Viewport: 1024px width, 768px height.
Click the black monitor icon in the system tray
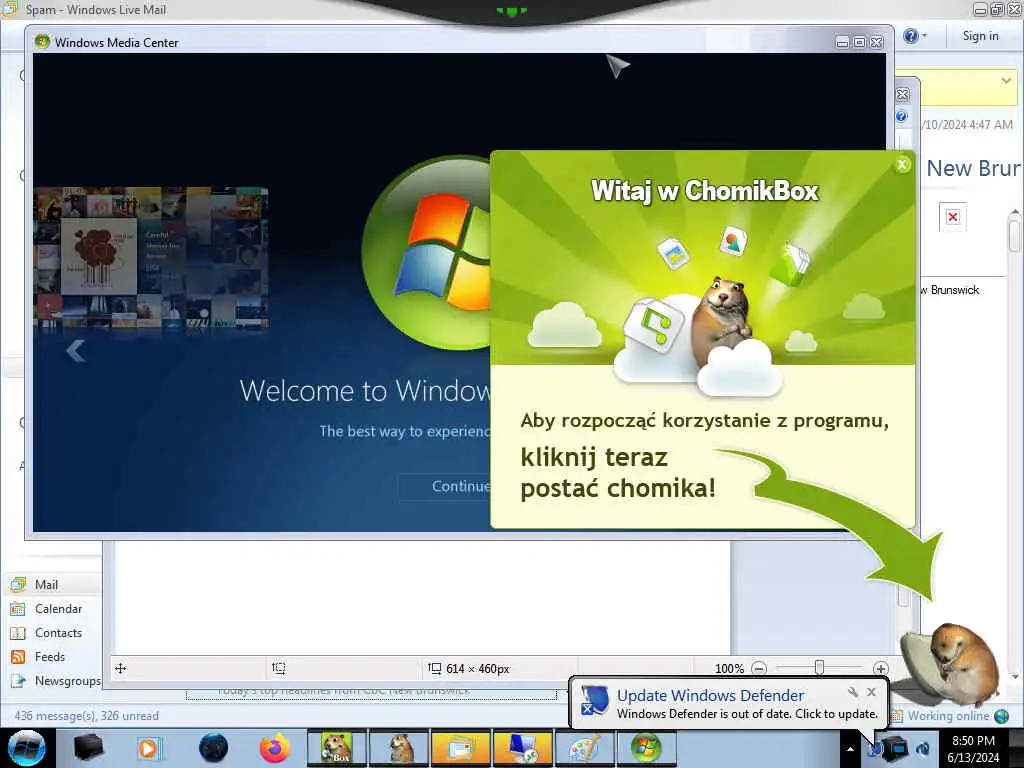coord(897,748)
